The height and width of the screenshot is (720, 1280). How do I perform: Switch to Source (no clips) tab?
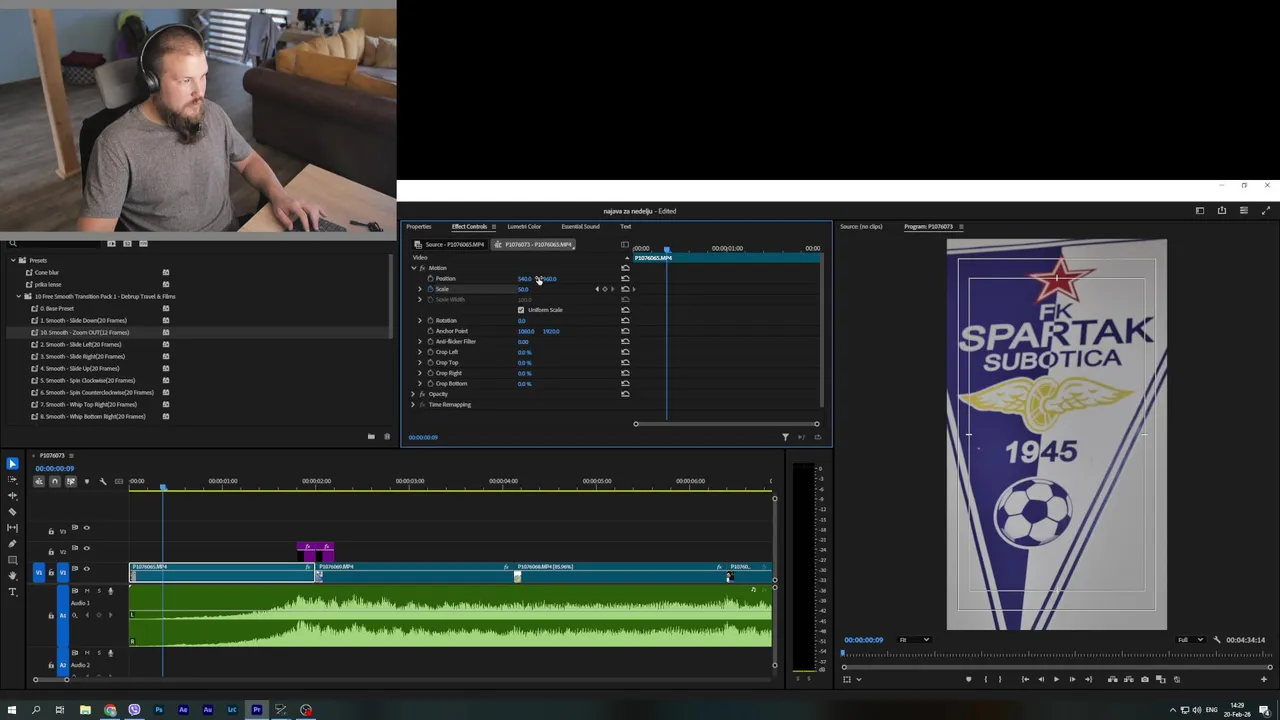(861, 227)
